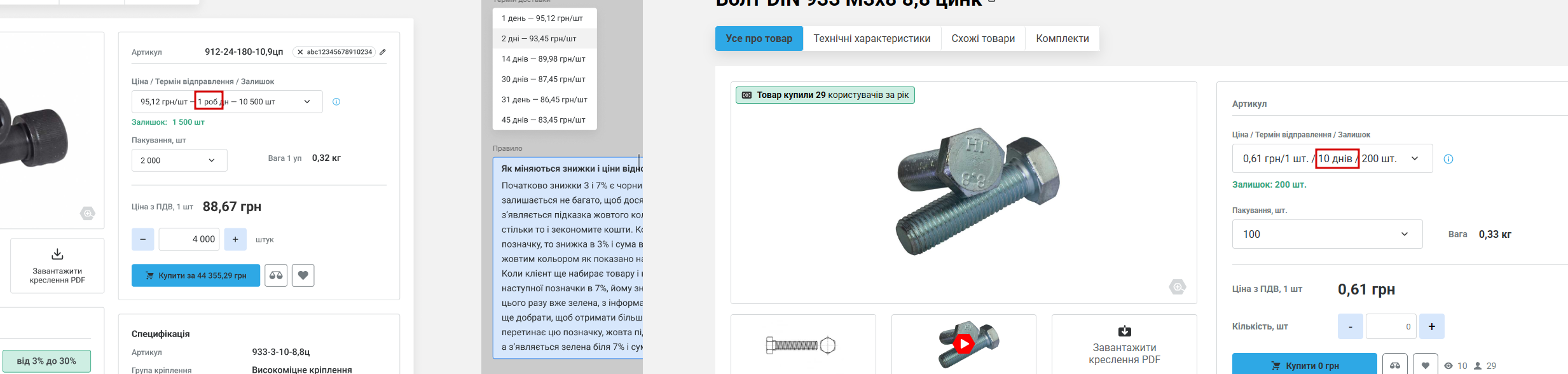Click favorite heart icon in left product card

[x=303, y=275]
